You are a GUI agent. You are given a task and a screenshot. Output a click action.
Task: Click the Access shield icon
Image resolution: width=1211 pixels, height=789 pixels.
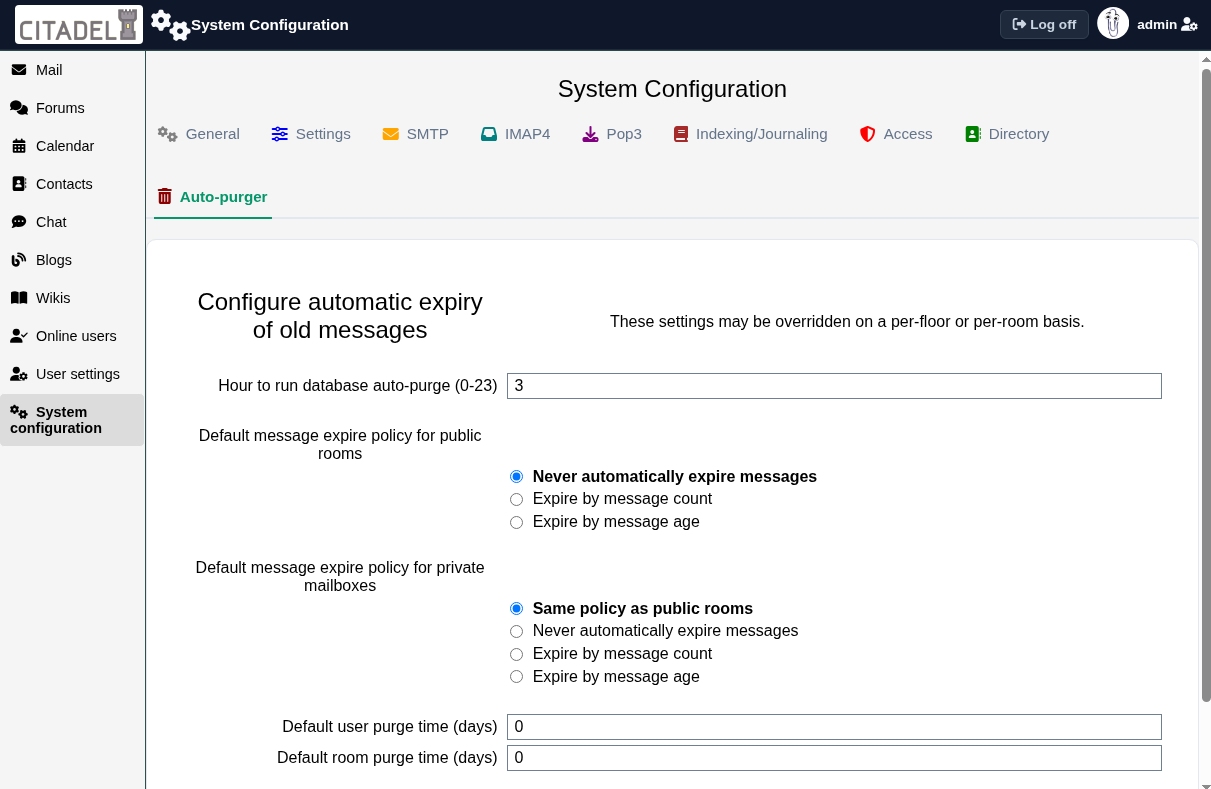click(x=868, y=134)
